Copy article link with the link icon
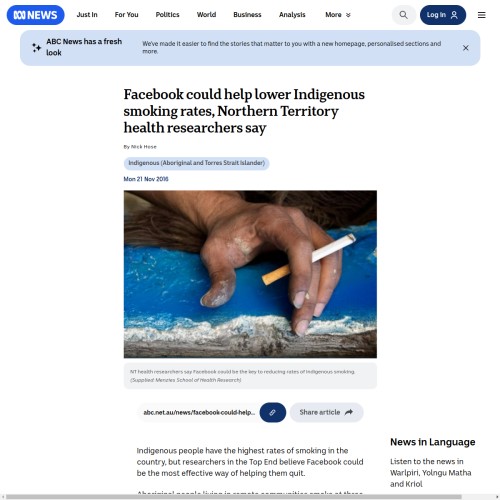500x500 pixels. pyautogui.click(x=273, y=412)
